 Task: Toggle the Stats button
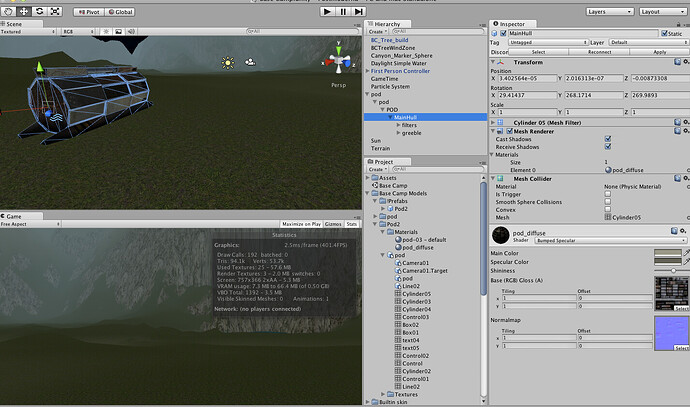pyautogui.click(x=352, y=224)
